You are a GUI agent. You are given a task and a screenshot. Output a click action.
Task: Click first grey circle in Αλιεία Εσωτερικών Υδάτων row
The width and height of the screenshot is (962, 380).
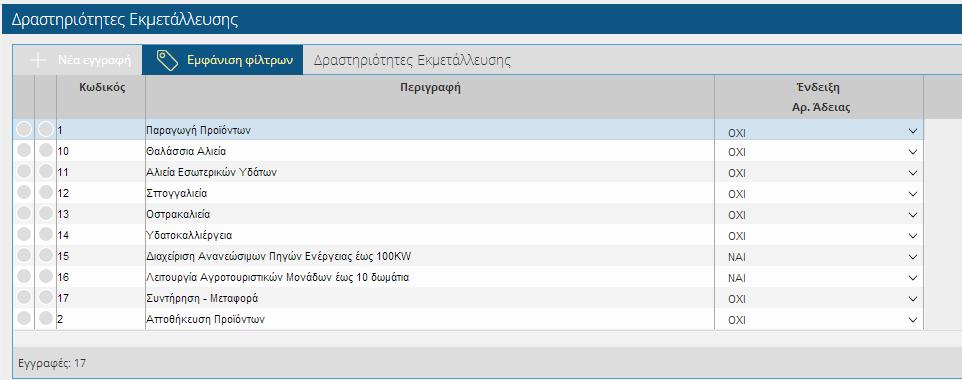(24, 171)
